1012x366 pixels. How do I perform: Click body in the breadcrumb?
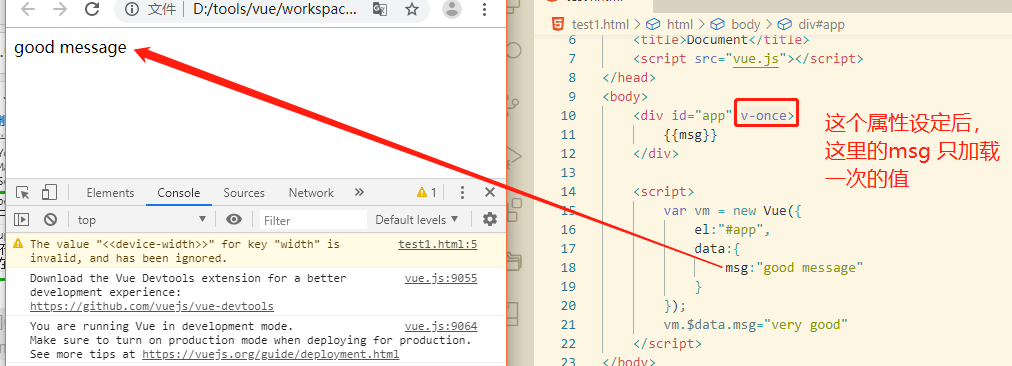tap(745, 25)
